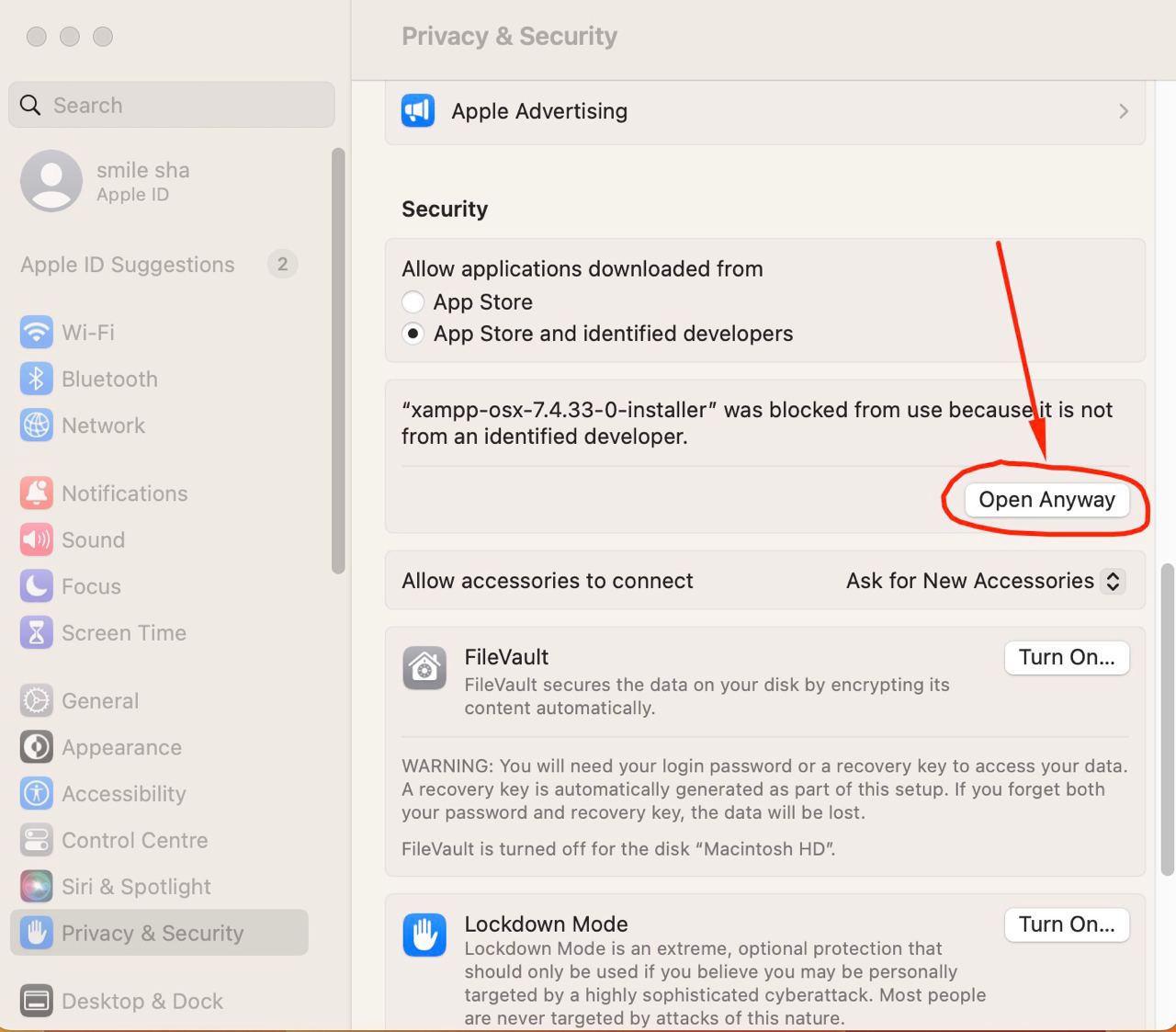Click the "Allow accessories to connect" label
This screenshot has width=1176, height=1032.
(548, 581)
